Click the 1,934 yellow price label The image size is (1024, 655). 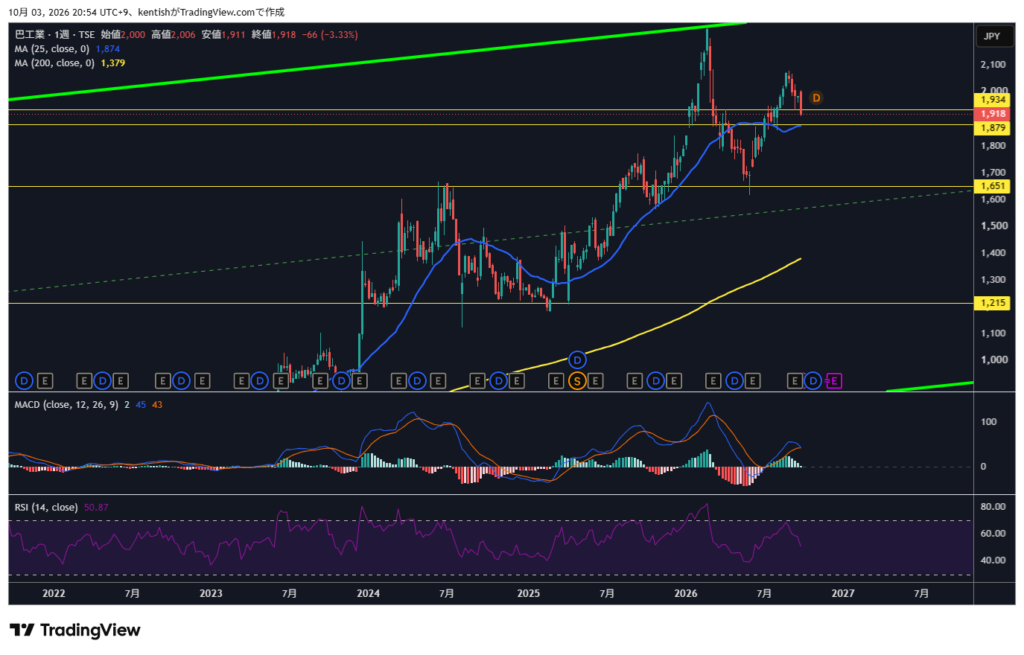[993, 99]
